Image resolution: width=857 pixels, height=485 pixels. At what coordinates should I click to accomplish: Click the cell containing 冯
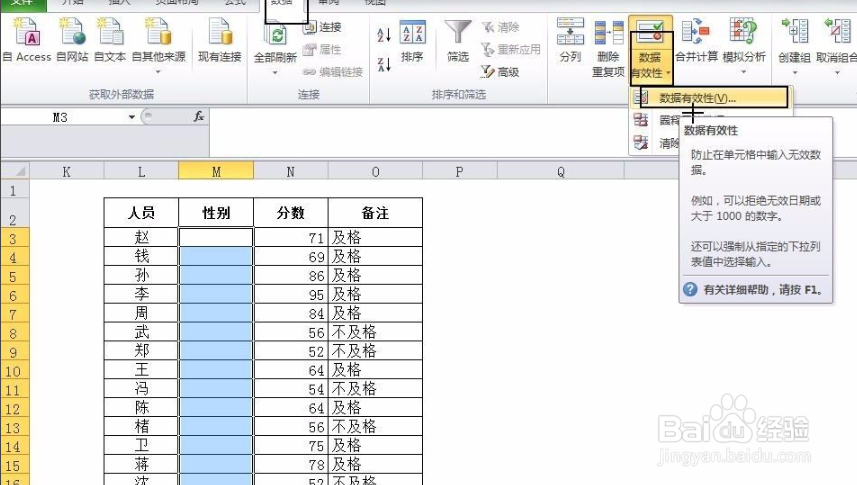pos(141,389)
